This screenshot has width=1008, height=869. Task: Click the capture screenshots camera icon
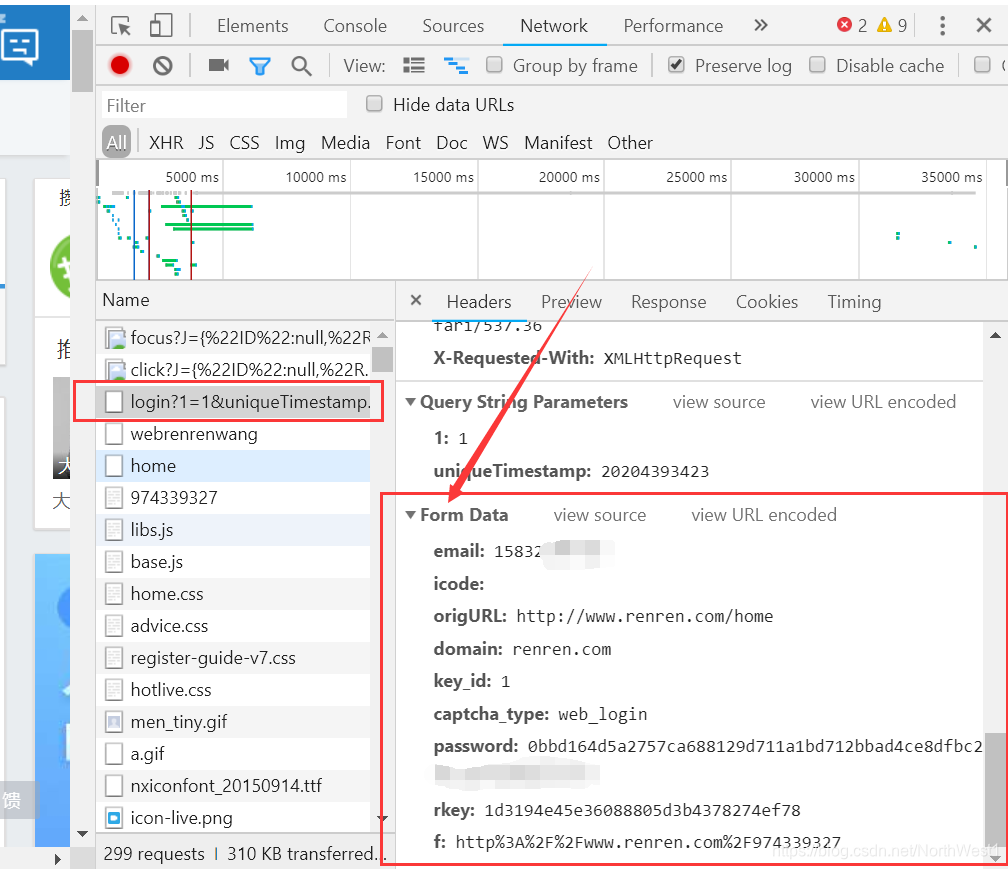click(219, 65)
